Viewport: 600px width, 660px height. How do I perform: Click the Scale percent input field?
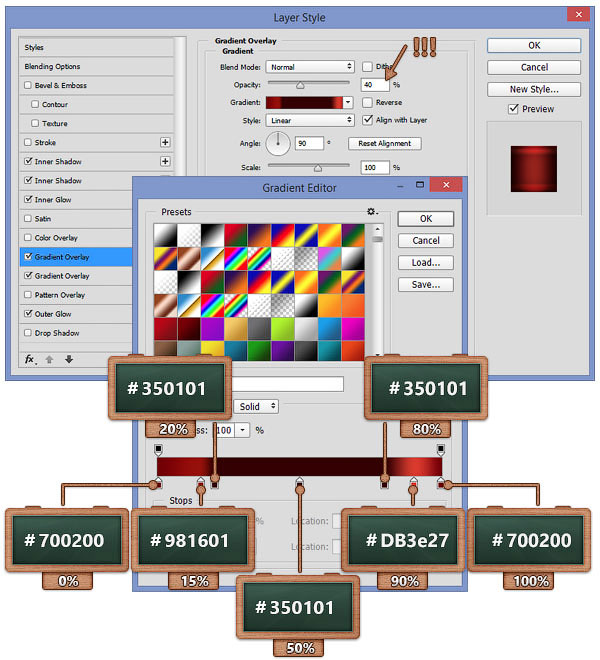(x=375, y=168)
